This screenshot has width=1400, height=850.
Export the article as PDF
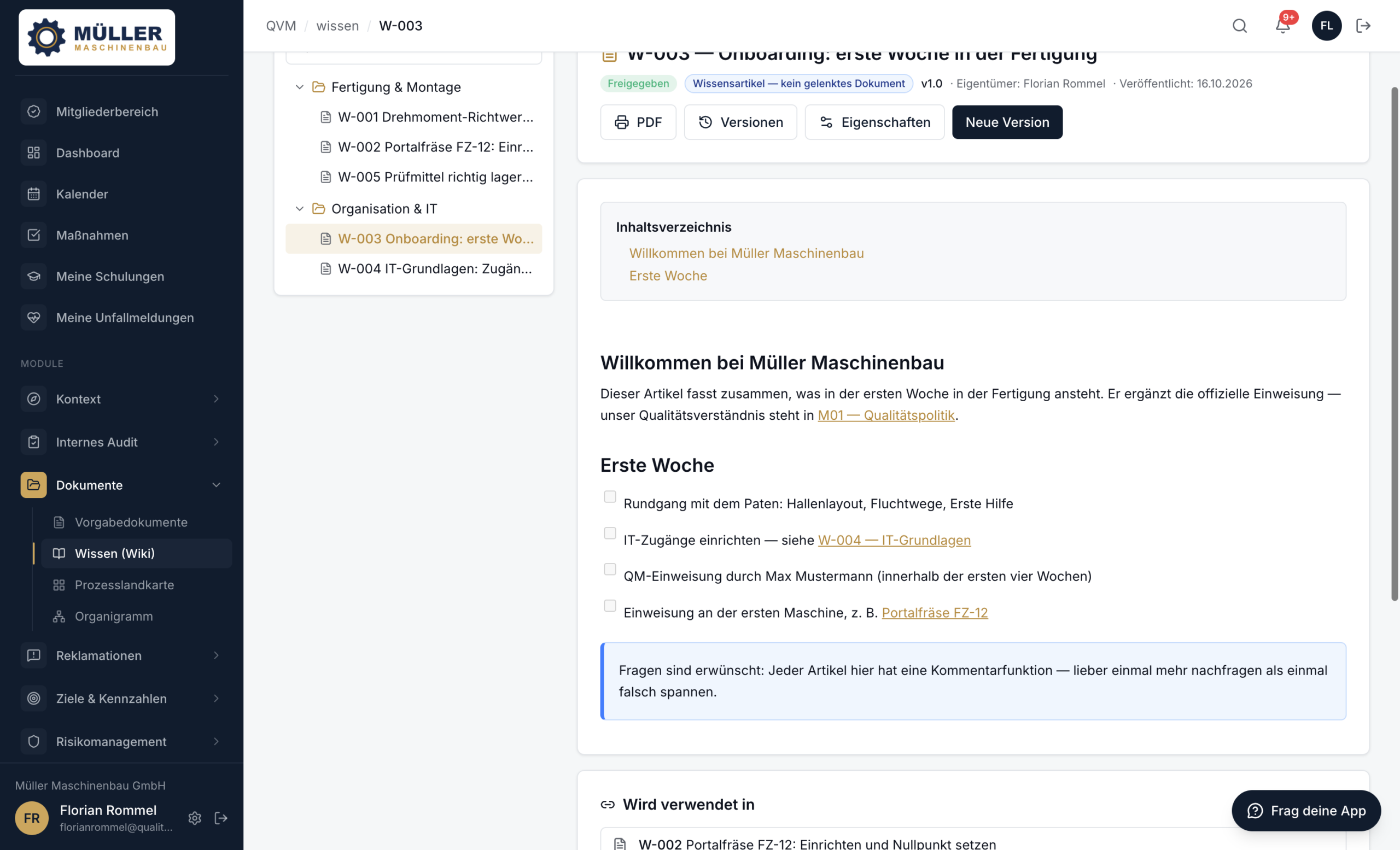point(638,122)
